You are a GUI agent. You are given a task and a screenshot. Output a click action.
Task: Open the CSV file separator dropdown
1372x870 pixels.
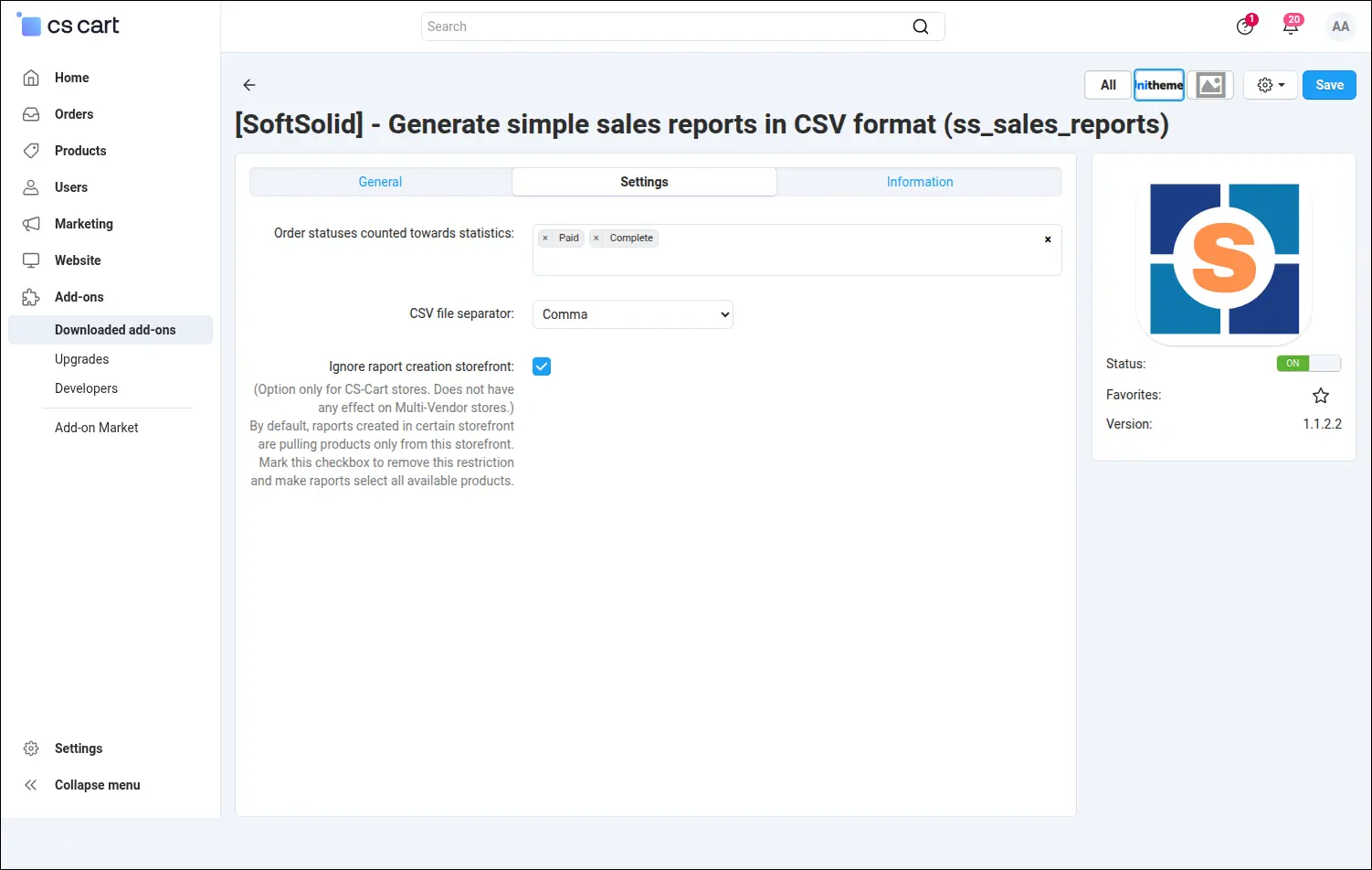pos(633,314)
